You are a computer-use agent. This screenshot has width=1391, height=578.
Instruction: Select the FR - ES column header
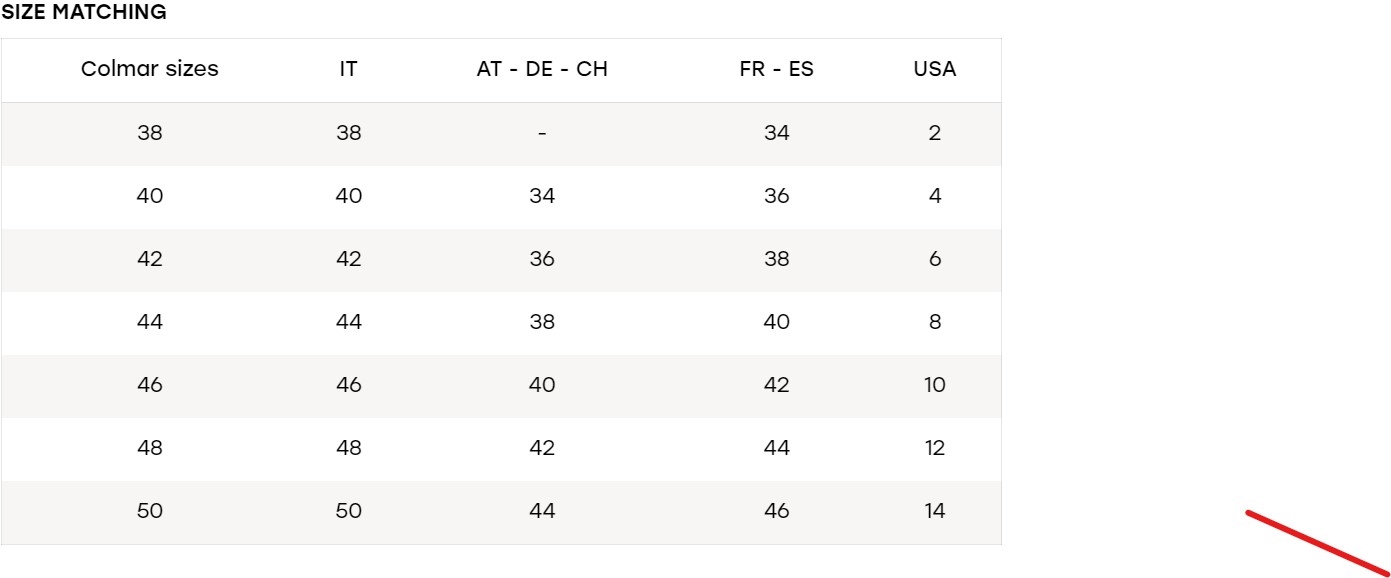point(776,69)
